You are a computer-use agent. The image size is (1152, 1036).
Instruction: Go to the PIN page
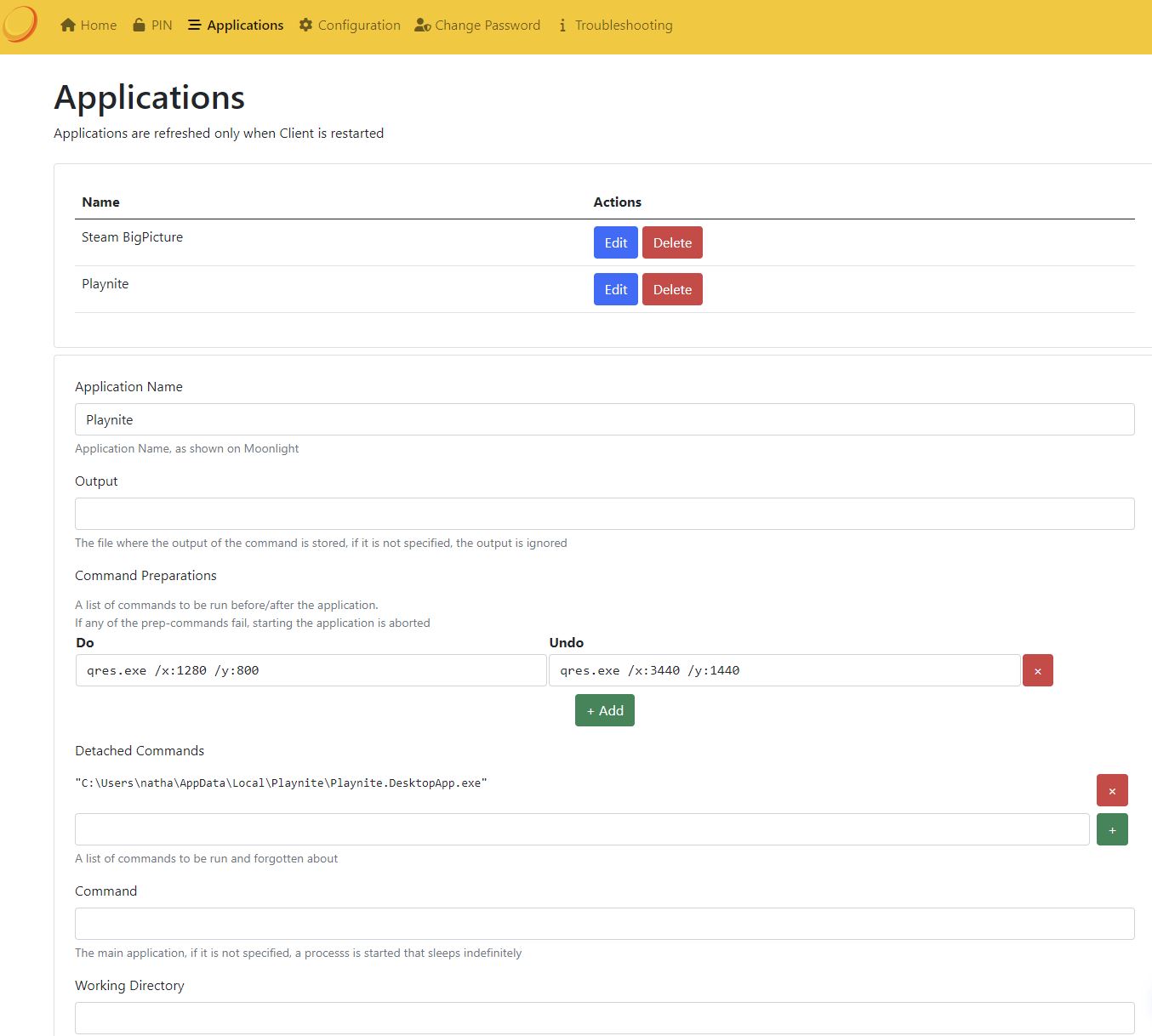click(x=152, y=26)
